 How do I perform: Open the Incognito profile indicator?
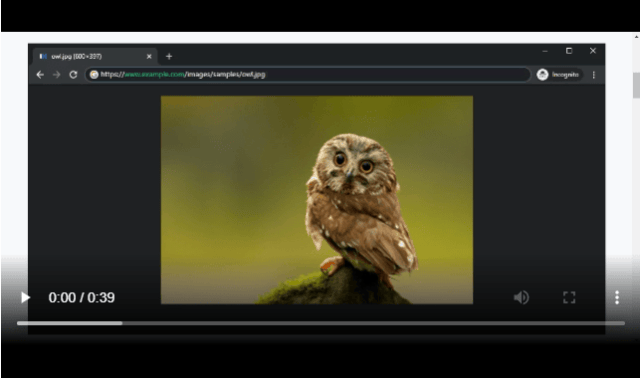pos(559,75)
